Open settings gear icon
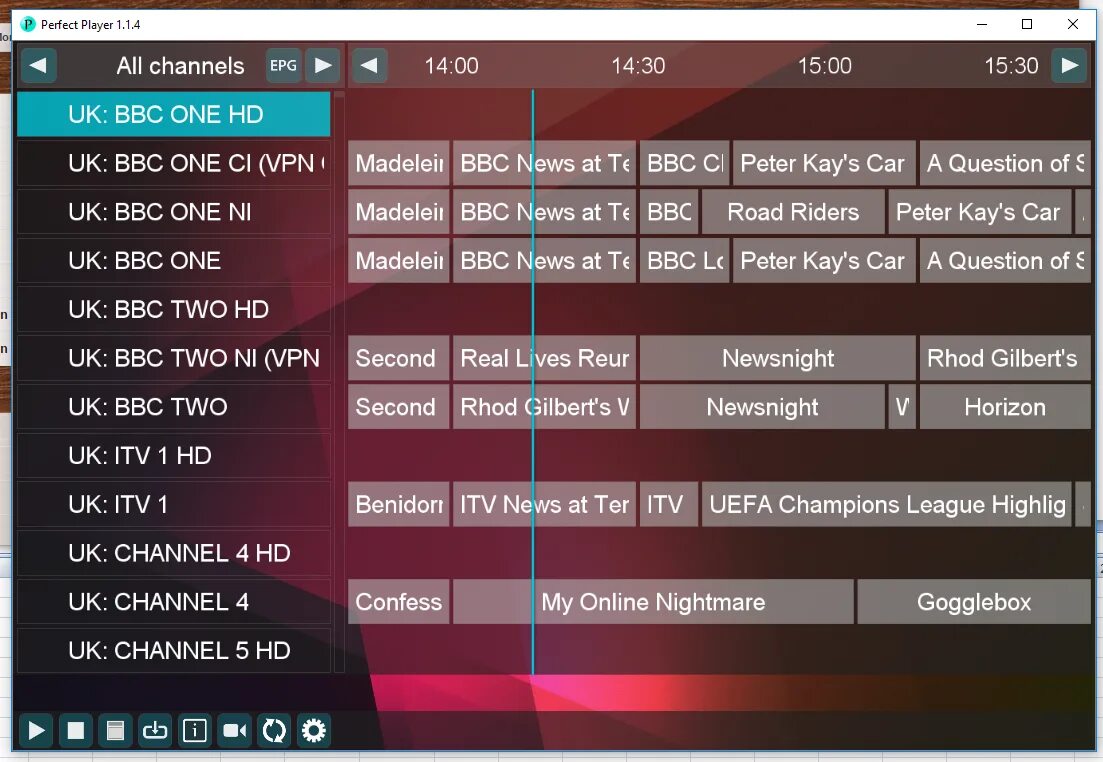The image size is (1103, 762). [x=314, y=730]
